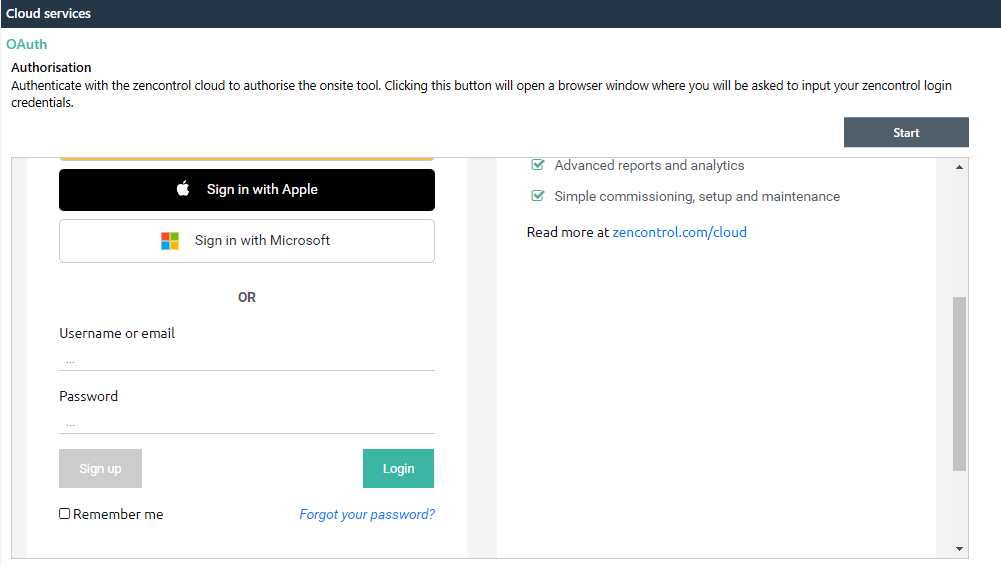The image size is (1001, 566).
Task: Click the Advanced reports checkmark icon
Action: 538,165
